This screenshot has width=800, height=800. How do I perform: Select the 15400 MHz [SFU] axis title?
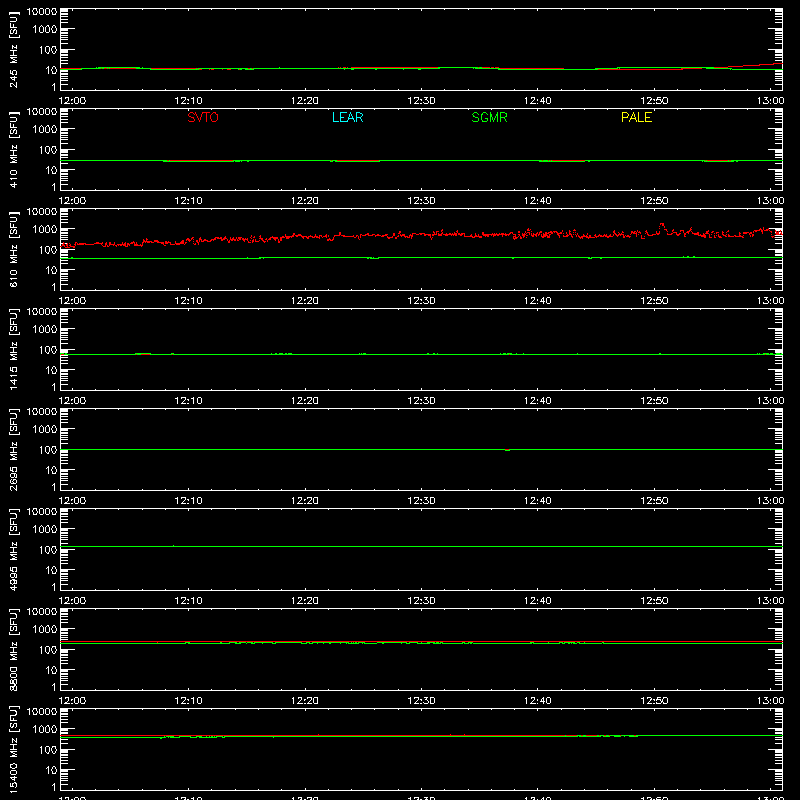click(13, 749)
